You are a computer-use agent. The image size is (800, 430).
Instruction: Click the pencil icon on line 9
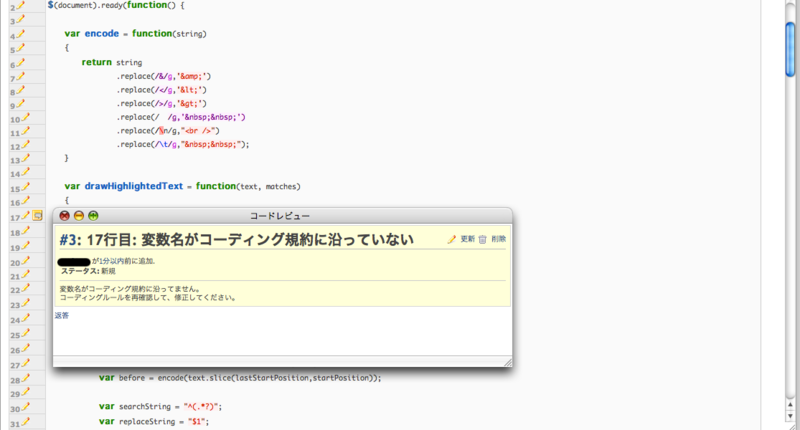coord(20,104)
